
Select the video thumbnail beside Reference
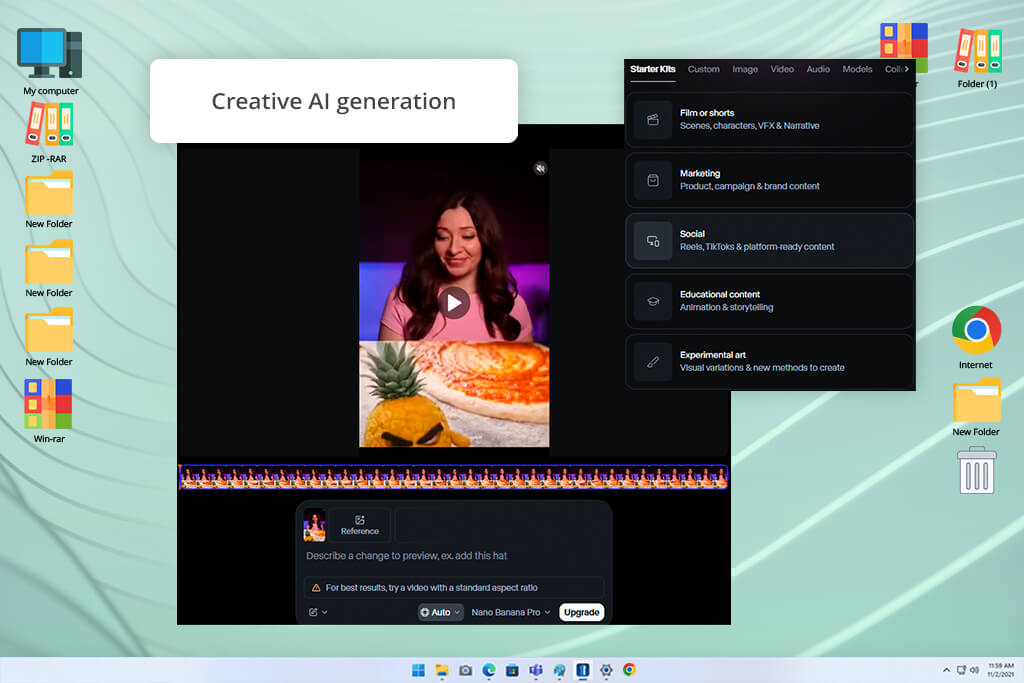(x=314, y=525)
